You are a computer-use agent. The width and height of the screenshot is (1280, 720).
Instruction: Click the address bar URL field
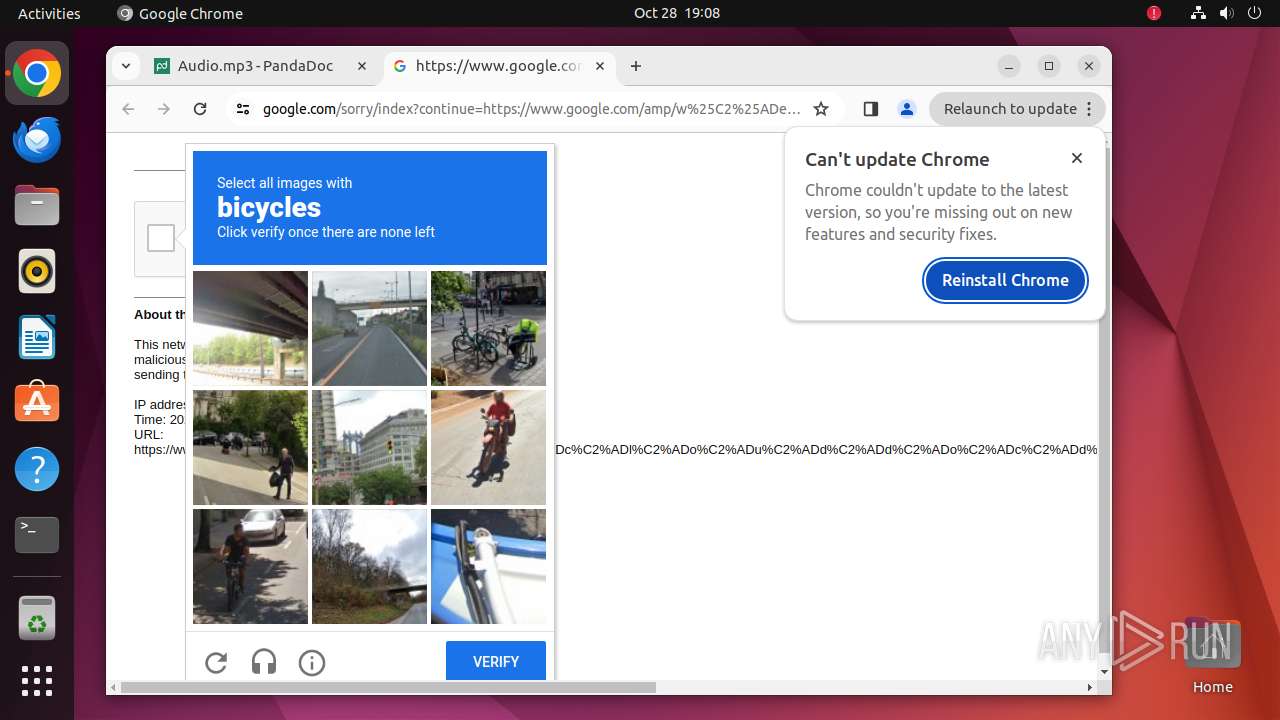coord(531,109)
